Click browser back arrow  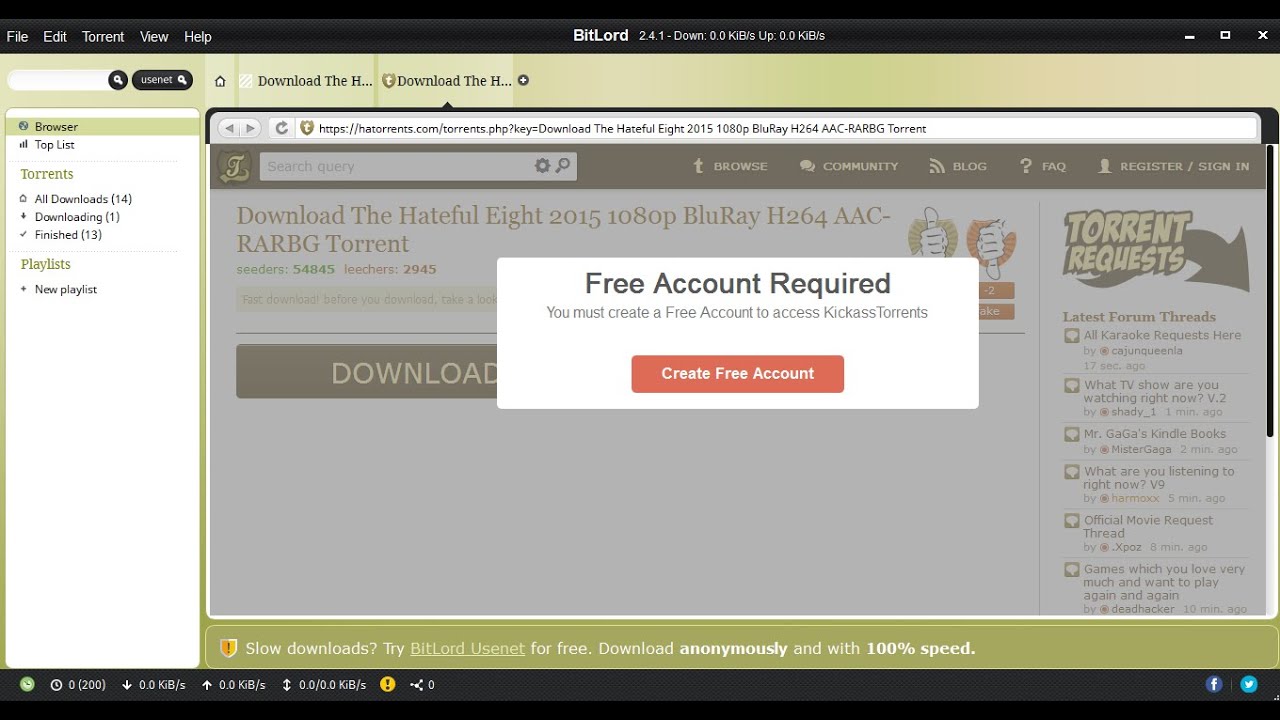[229, 128]
